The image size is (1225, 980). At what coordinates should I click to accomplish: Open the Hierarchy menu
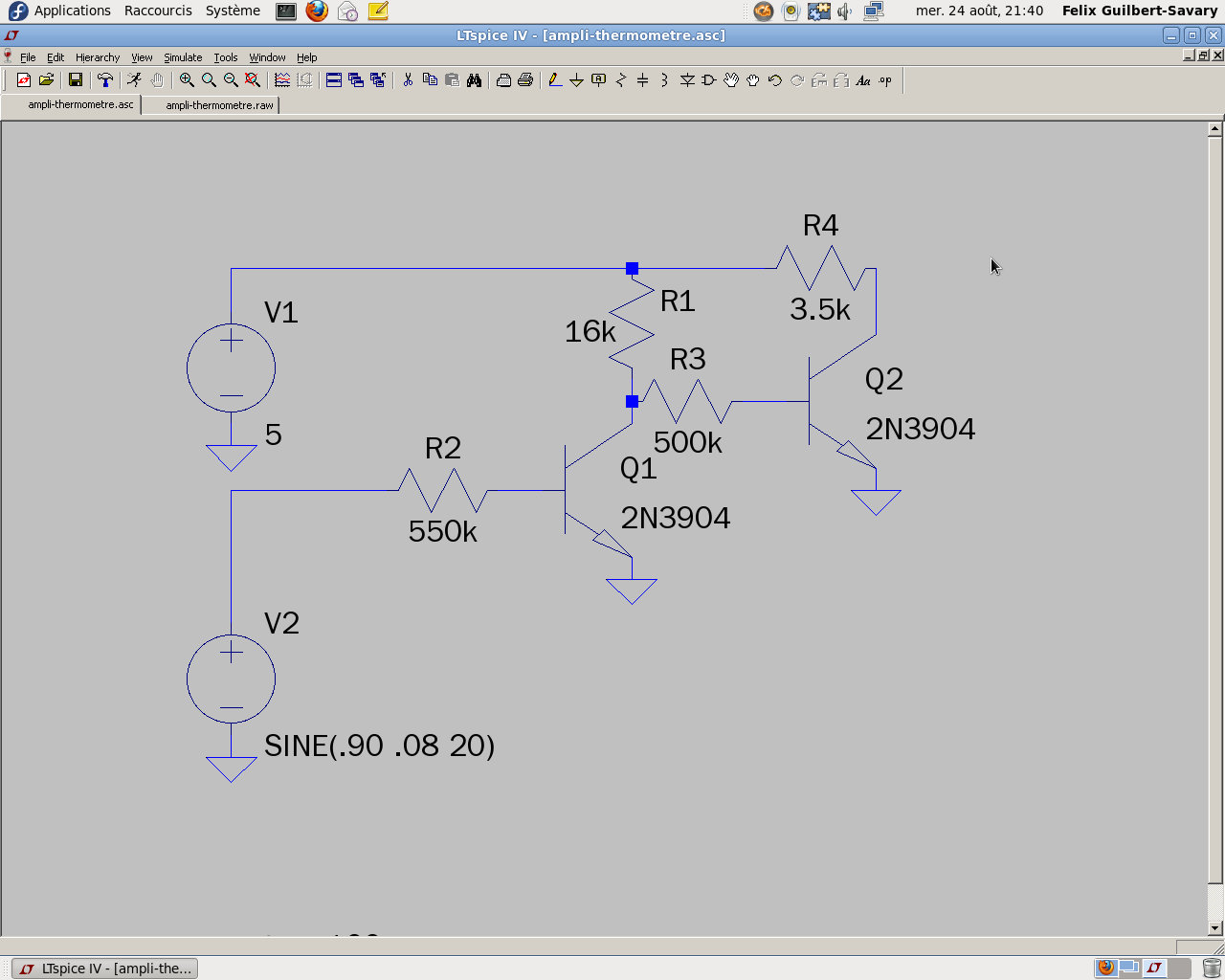pos(98,57)
